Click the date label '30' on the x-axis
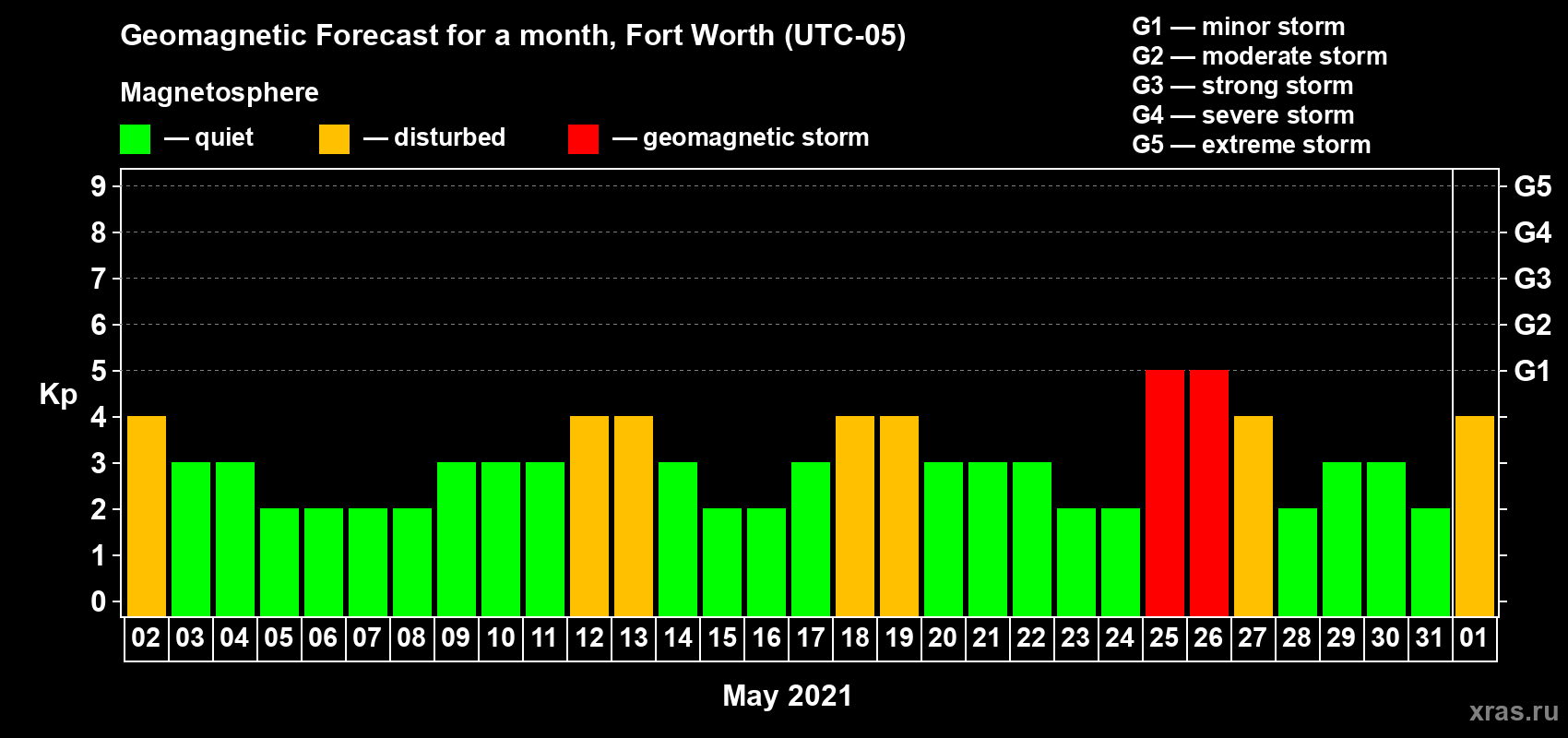This screenshot has width=1568, height=738. pyautogui.click(x=1385, y=637)
